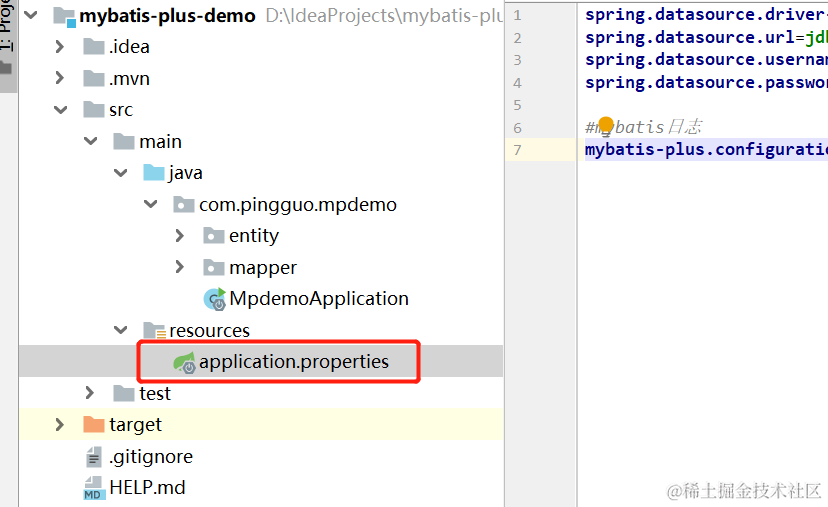Screen dimensions: 828x507
Task: Select the mapper package name
Action: point(263,268)
